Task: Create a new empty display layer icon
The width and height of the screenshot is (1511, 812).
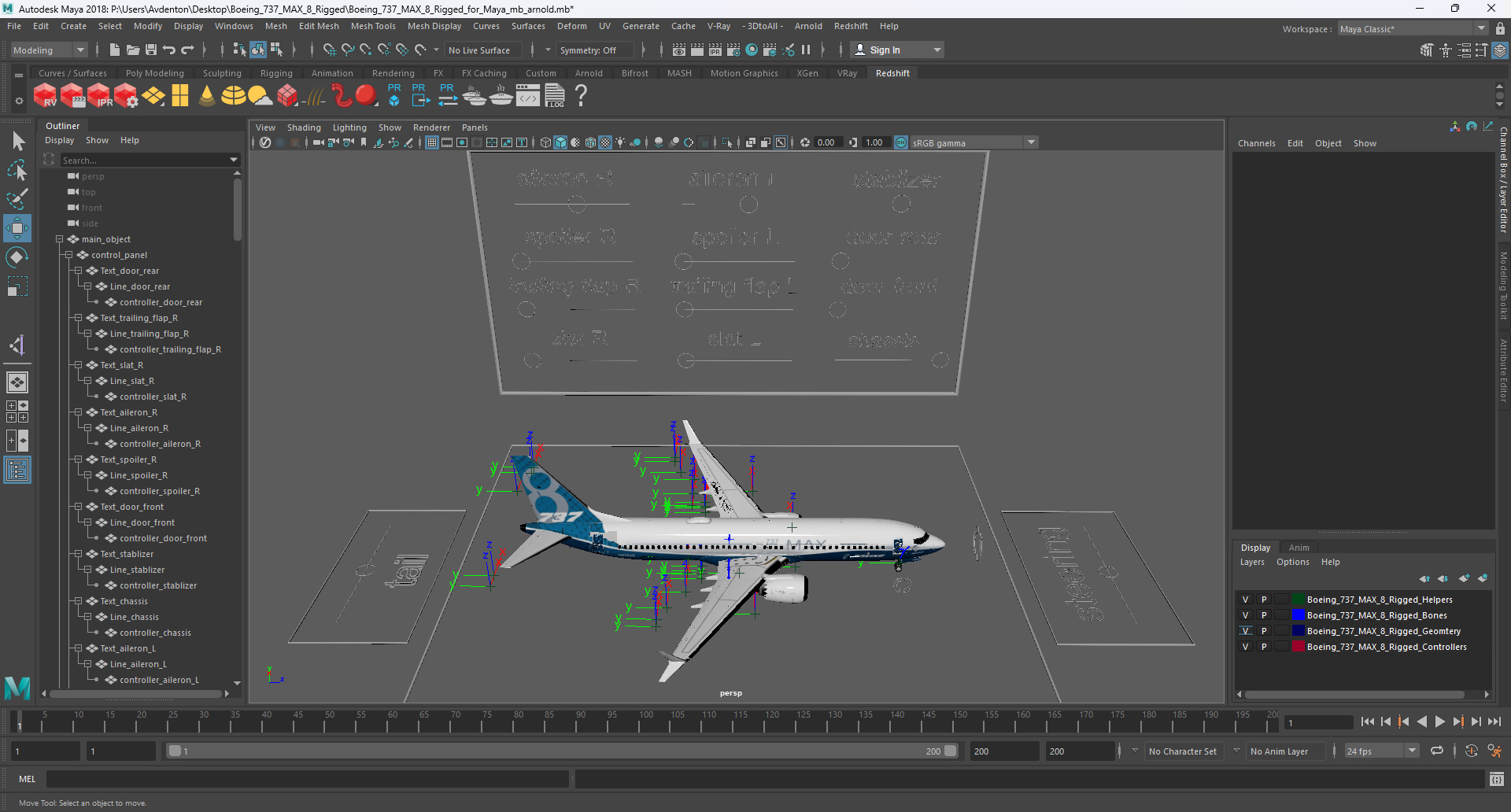Action: coord(1464,578)
